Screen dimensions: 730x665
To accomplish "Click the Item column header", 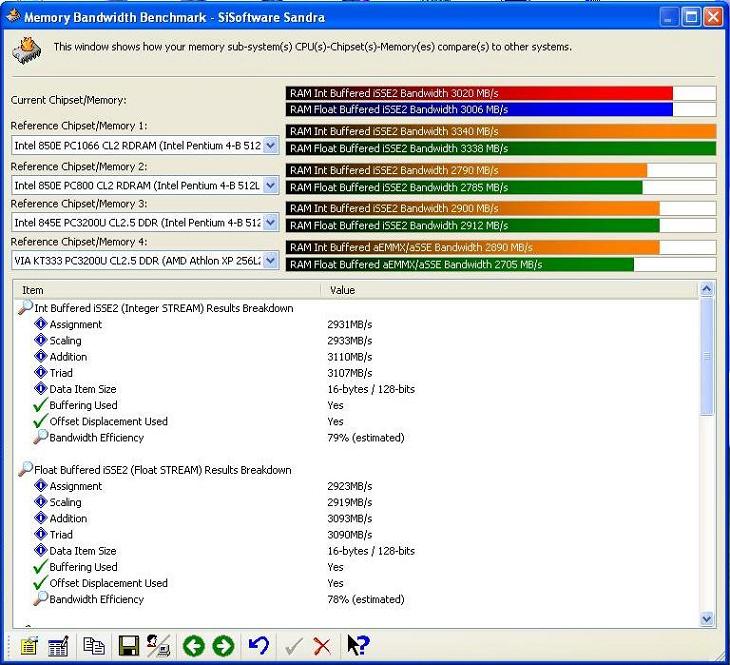I will pyautogui.click(x=167, y=290).
